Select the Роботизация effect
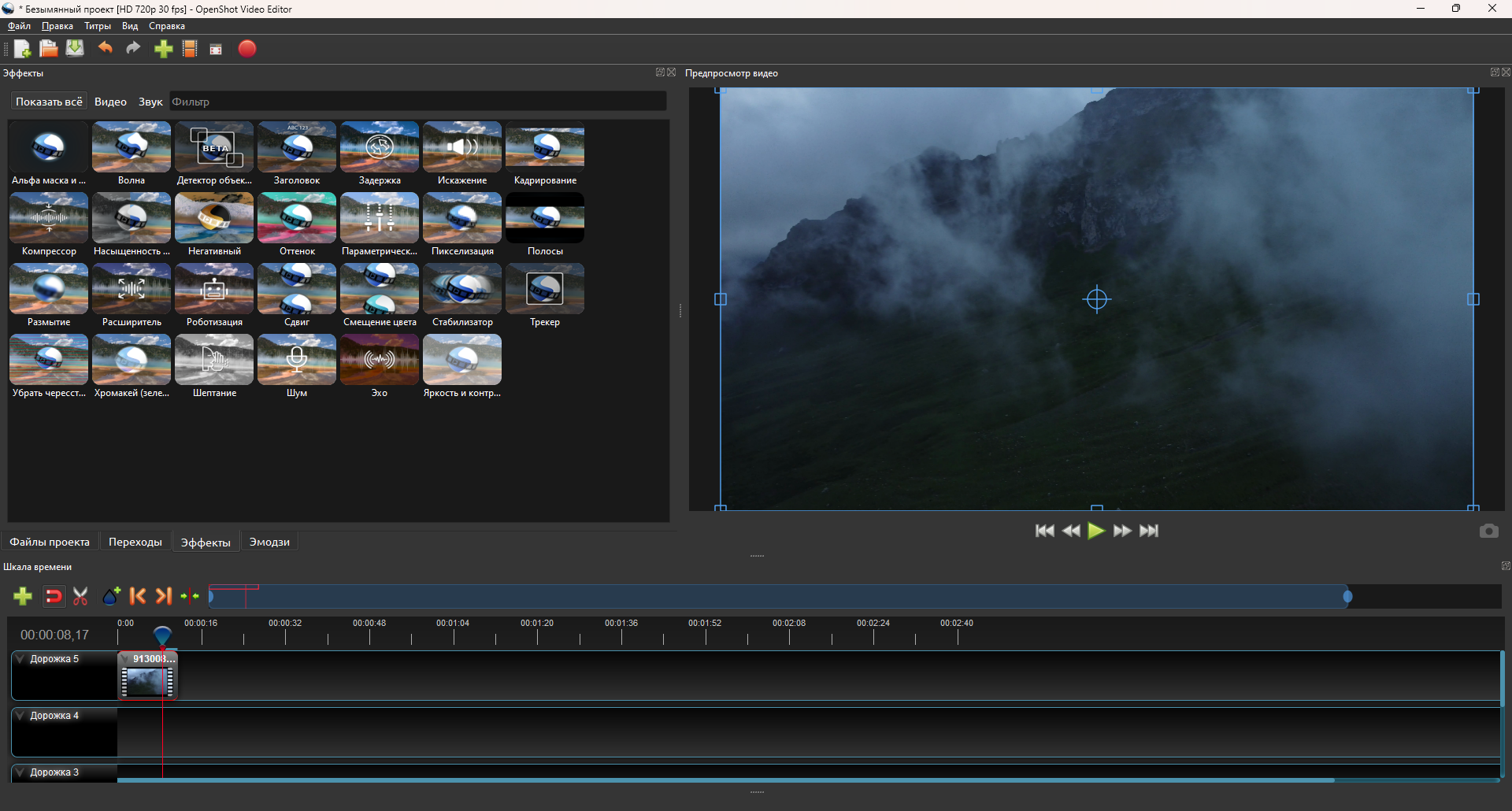 (x=214, y=296)
